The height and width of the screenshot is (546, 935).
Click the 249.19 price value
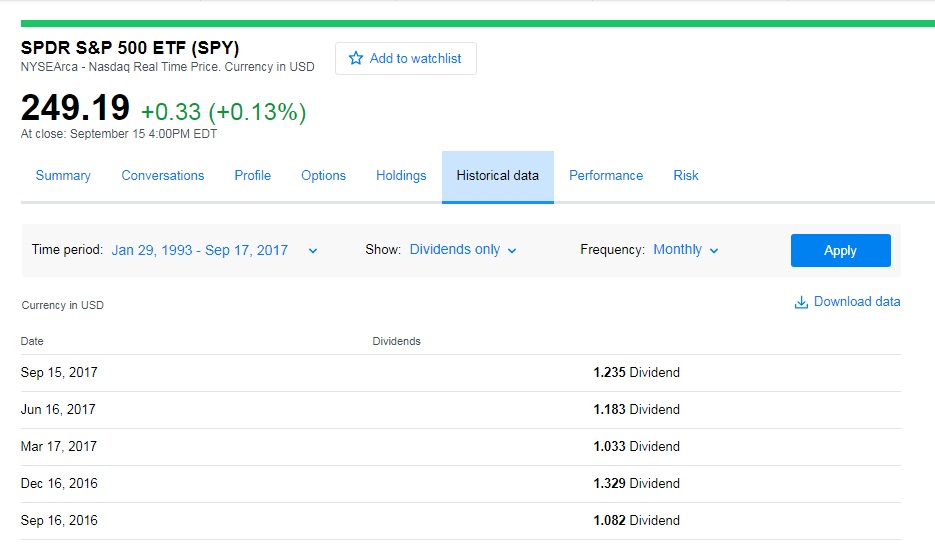coord(75,108)
